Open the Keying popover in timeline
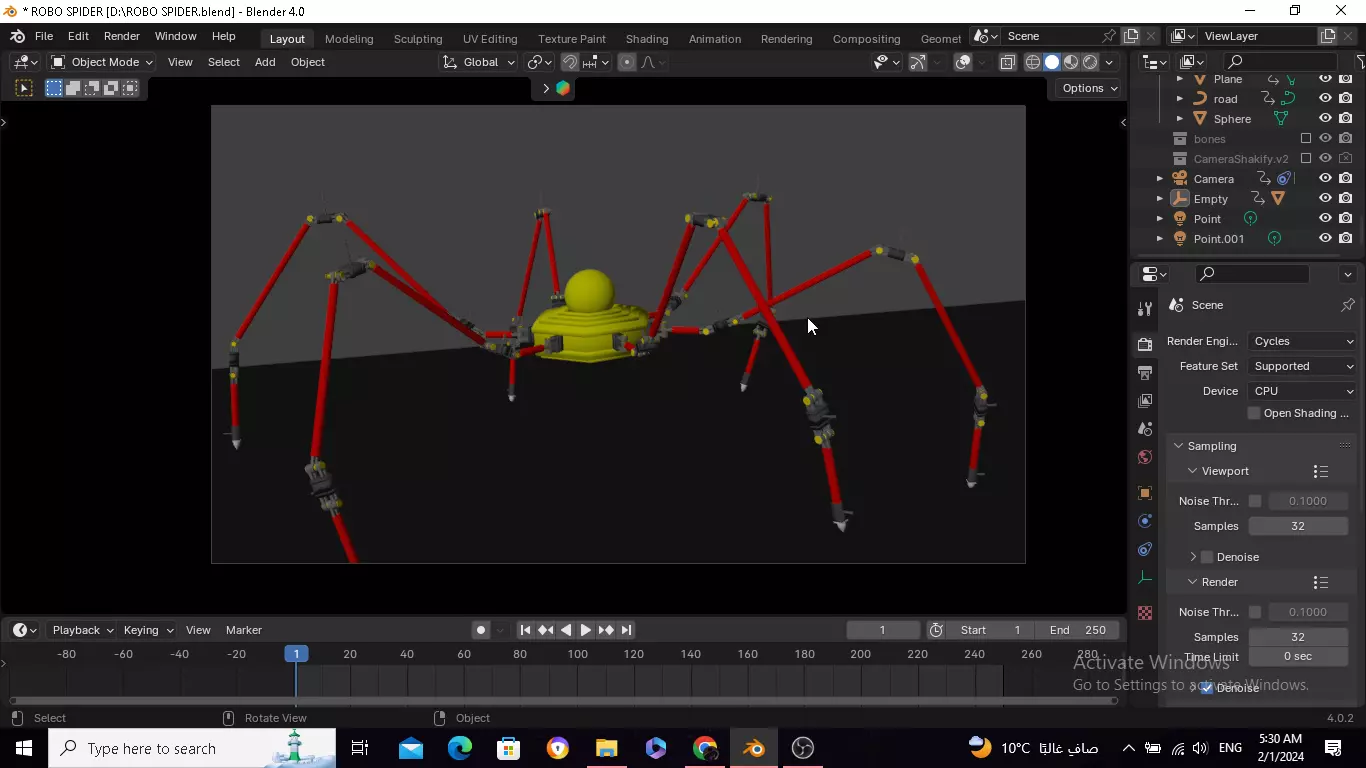Viewport: 1366px width, 768px height. click(x=147, y=630)
